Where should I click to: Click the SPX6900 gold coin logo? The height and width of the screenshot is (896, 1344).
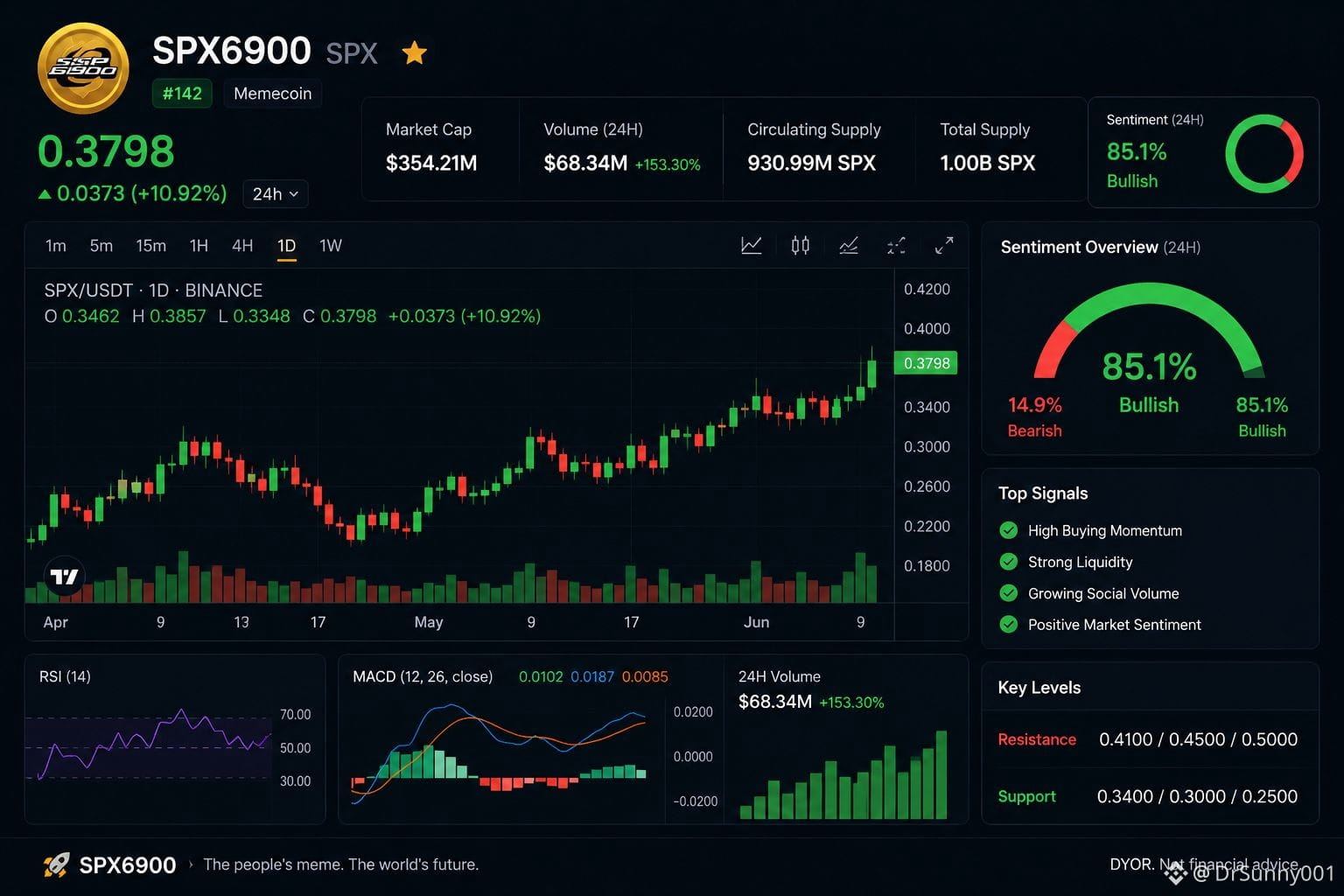(83, 68)
